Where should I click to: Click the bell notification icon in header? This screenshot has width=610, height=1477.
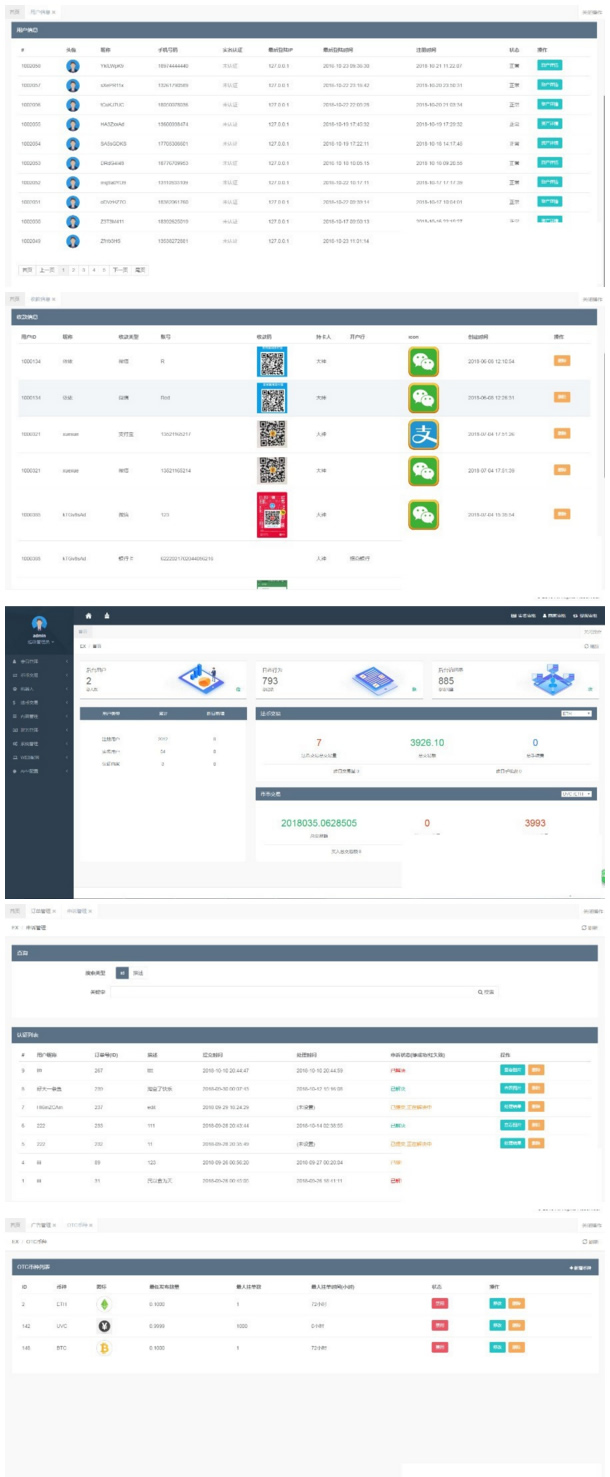click(x=107, y=614)
